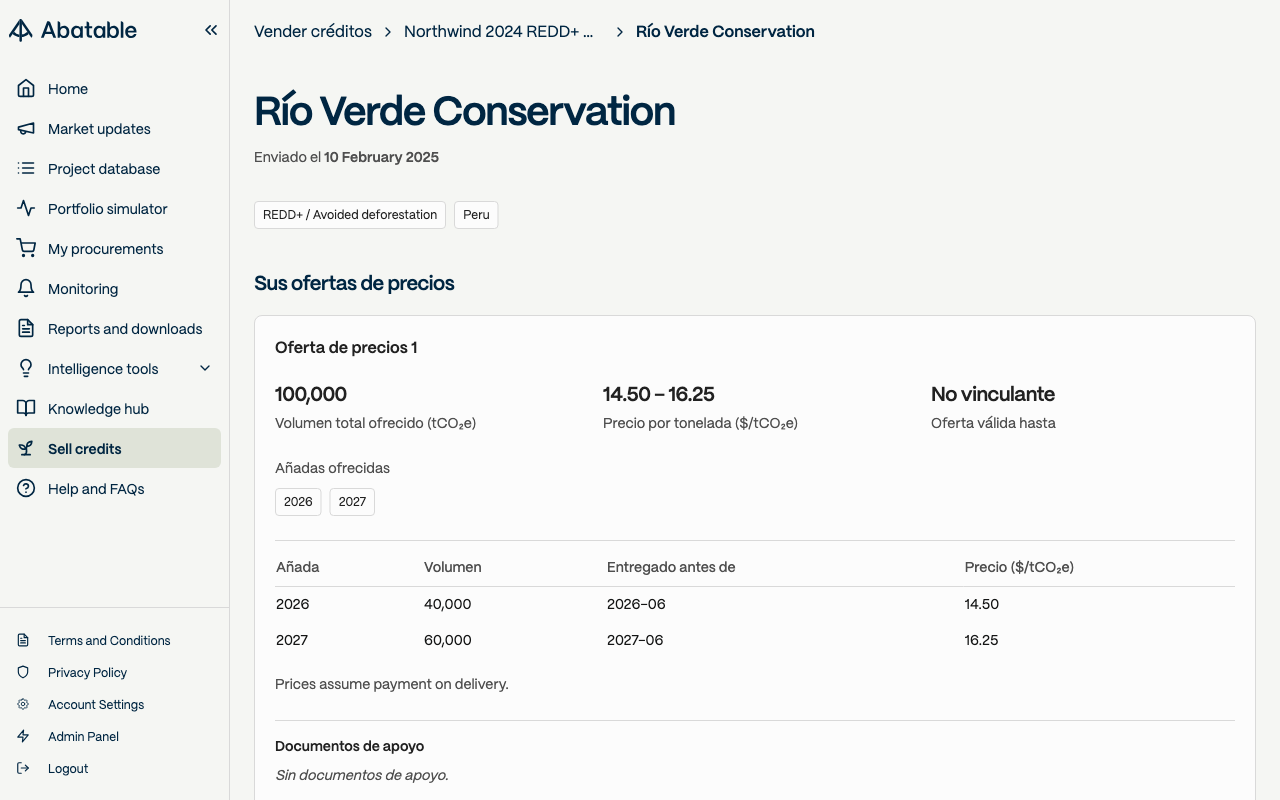Screen dimensions: 1280x800
Task: Open Intelligence tools submenu
Action: 114,369
